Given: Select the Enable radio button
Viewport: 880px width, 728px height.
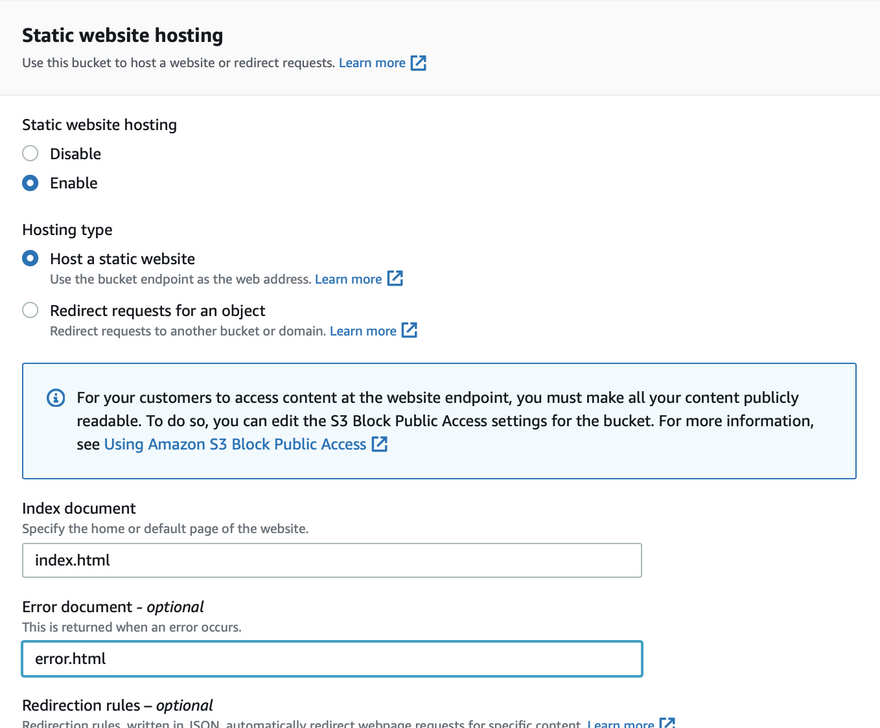Looking at the screenshot, I should [31, 183].
